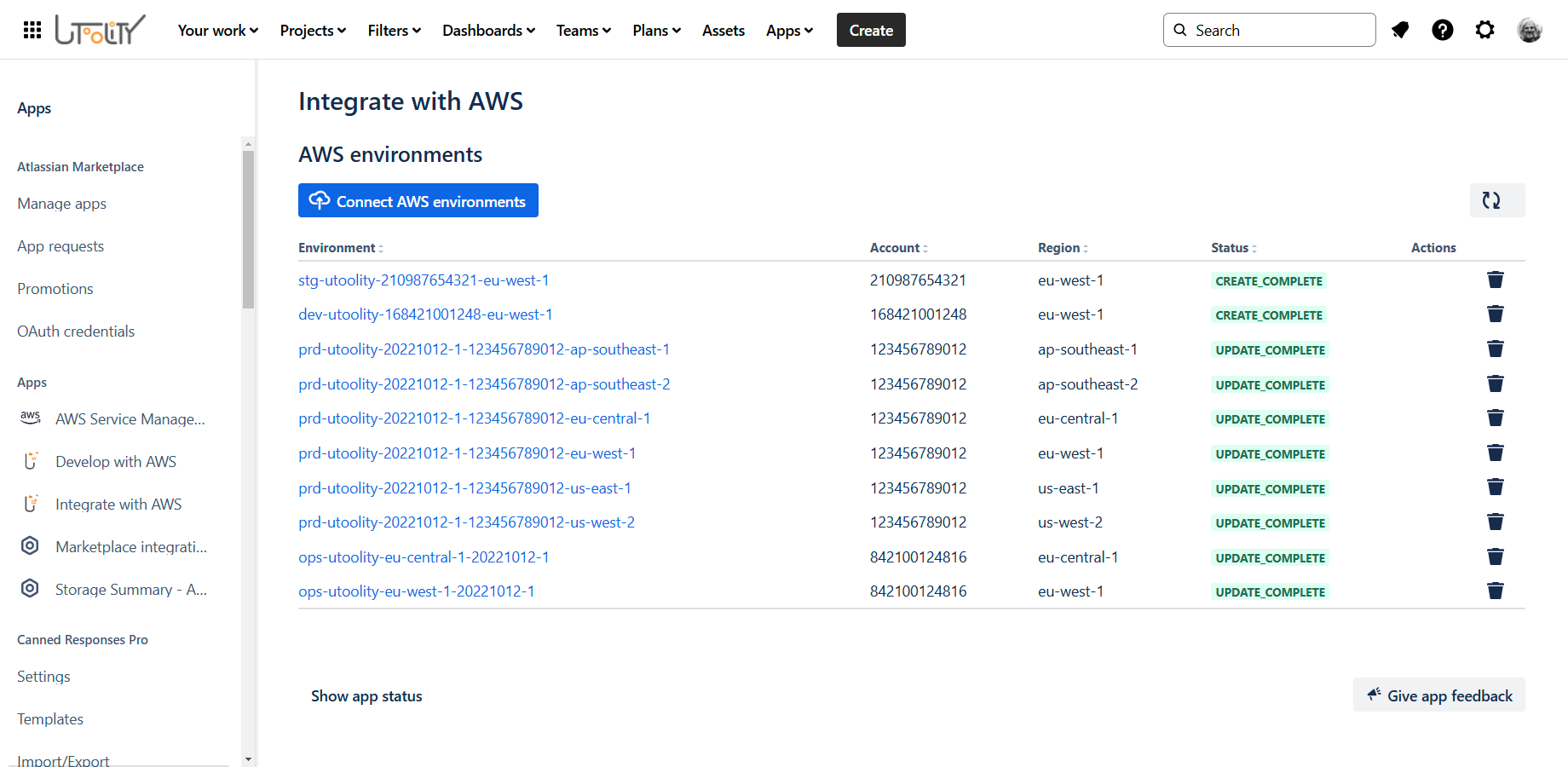1568x767 pixels.
Task: Click UPDATE_COMPLETE status of ops eu-west-1
Action: pyautogui.click(x=1270, y=592)
